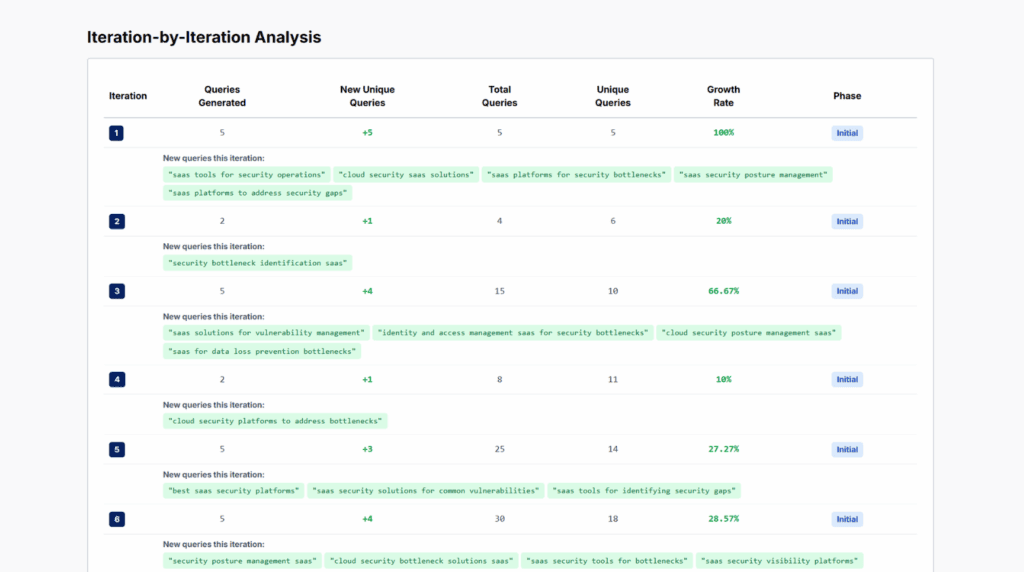Click the iteration 1 number badge

(x=116, y=133)
